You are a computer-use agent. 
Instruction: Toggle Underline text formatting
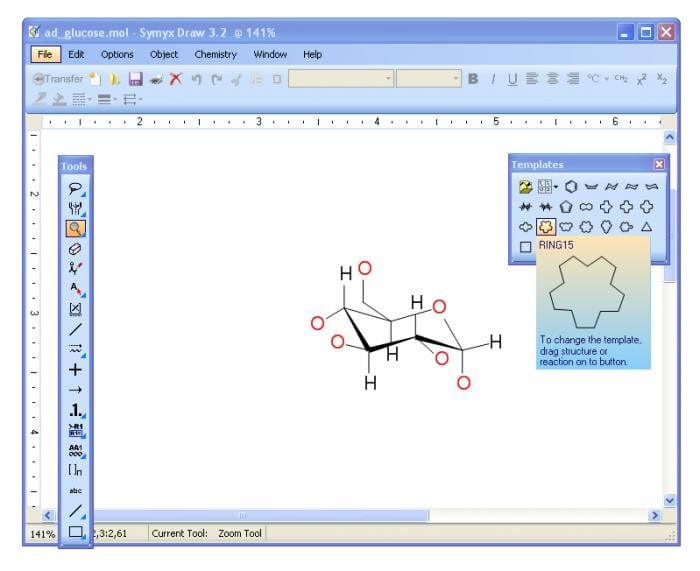[x=512, y=78]
